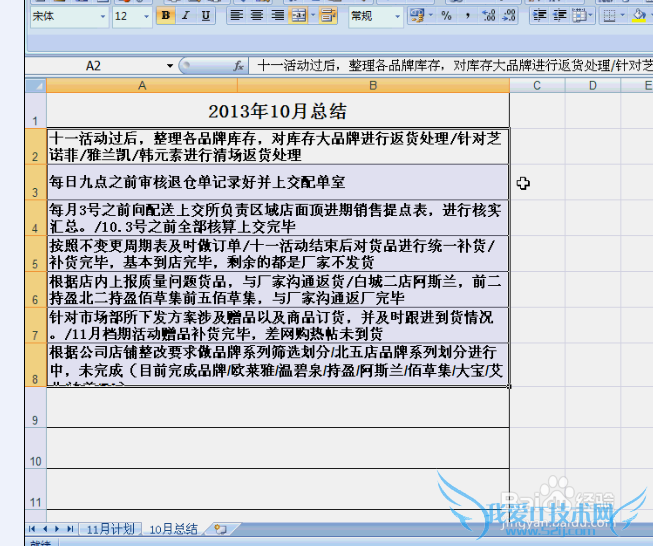Select cell 每日九点之前审核退仓单记录好并上交配单室
Viewport: 653px width, 546px height.
[x=278, y=182]
